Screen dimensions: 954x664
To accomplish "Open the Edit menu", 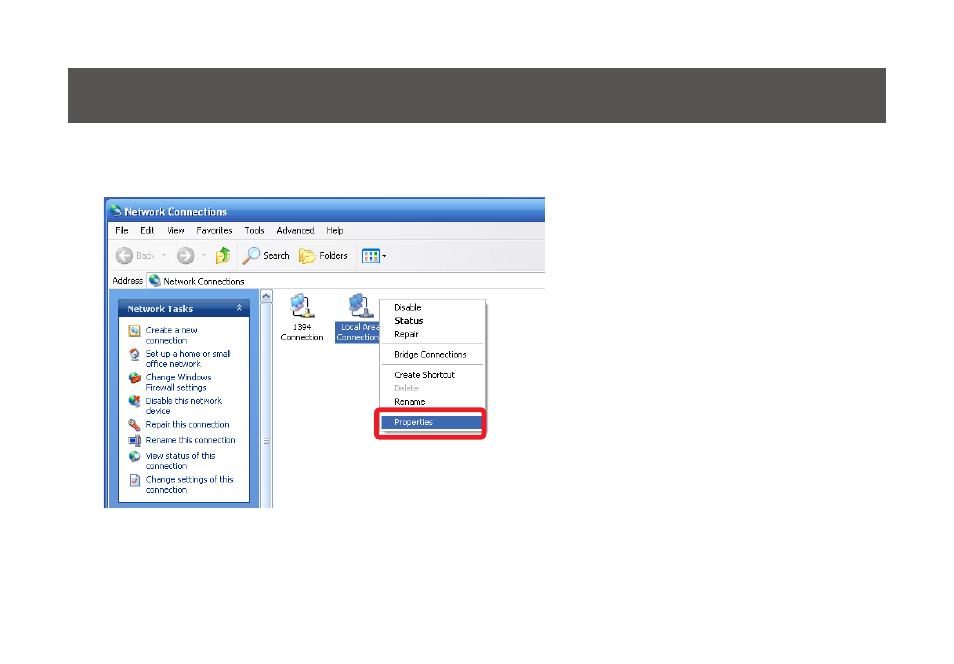I will (147, 231).
